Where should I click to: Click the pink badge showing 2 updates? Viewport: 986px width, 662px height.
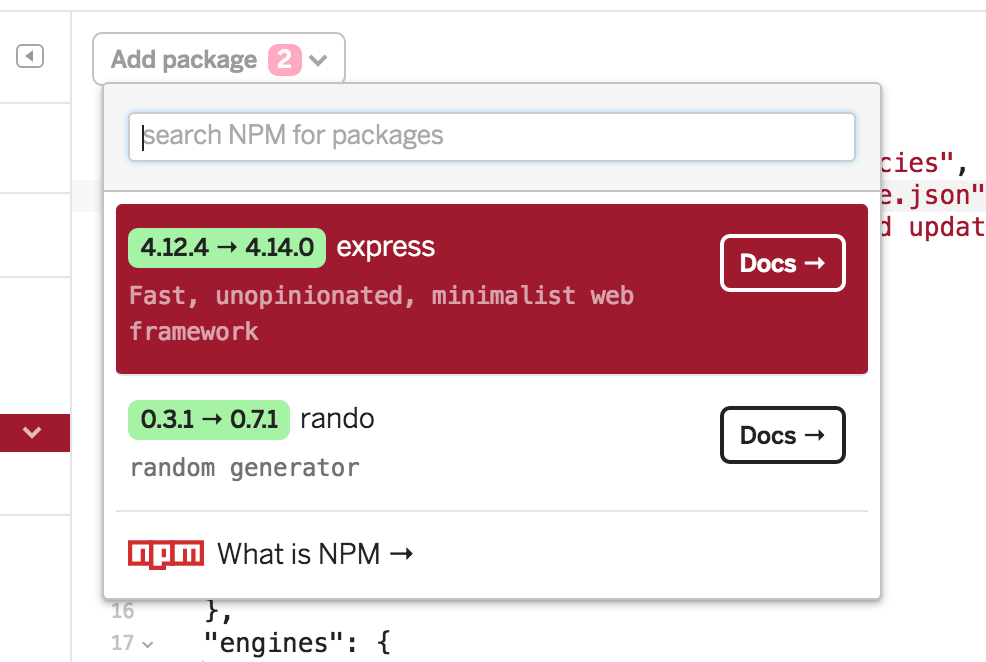pos(285,60)
